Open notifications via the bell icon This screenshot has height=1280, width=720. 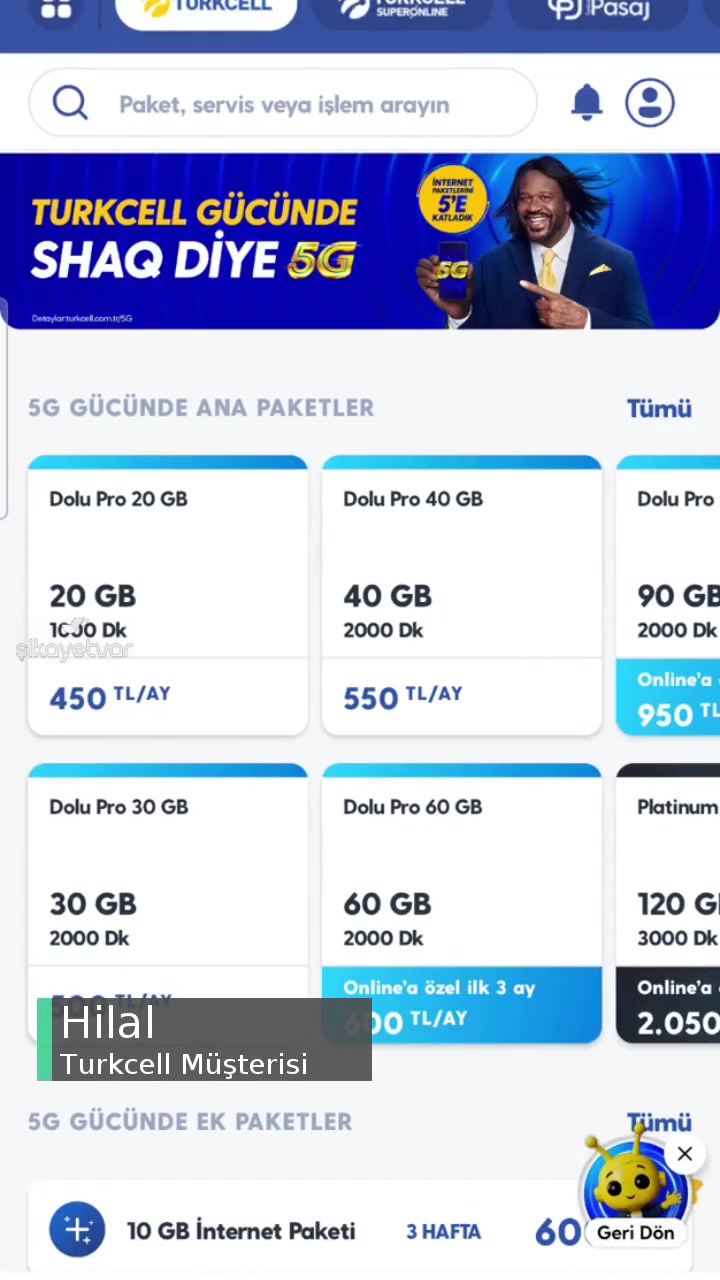pyautogui.click(x=587, y=102)
